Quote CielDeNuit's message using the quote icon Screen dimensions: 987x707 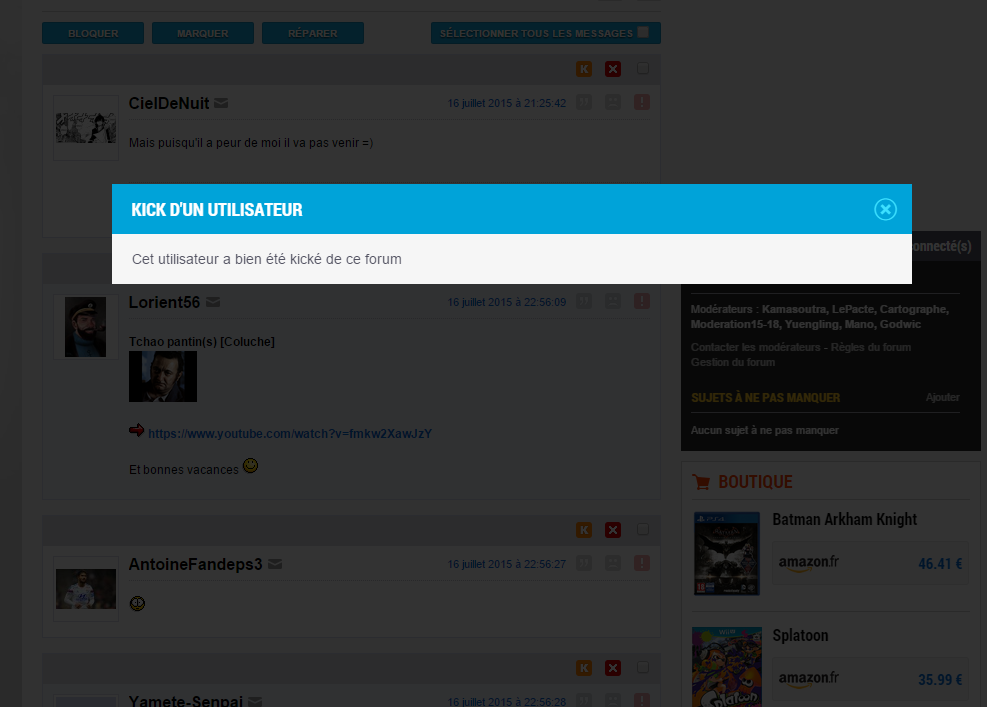point(584,102)
